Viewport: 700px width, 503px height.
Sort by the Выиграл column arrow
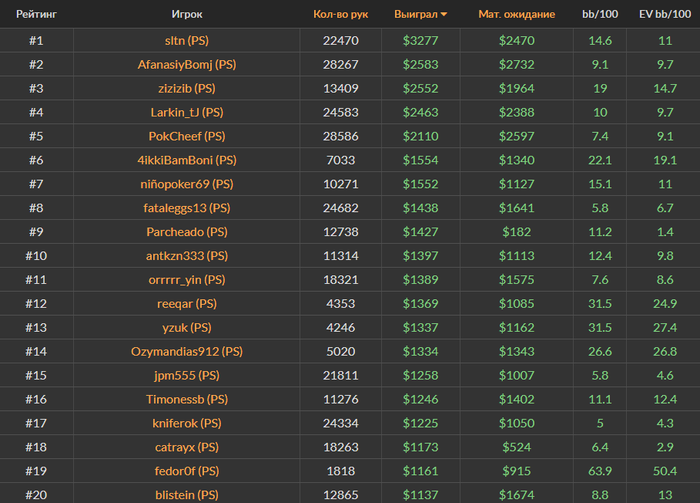pyautogui.click(x=444, y=15)
